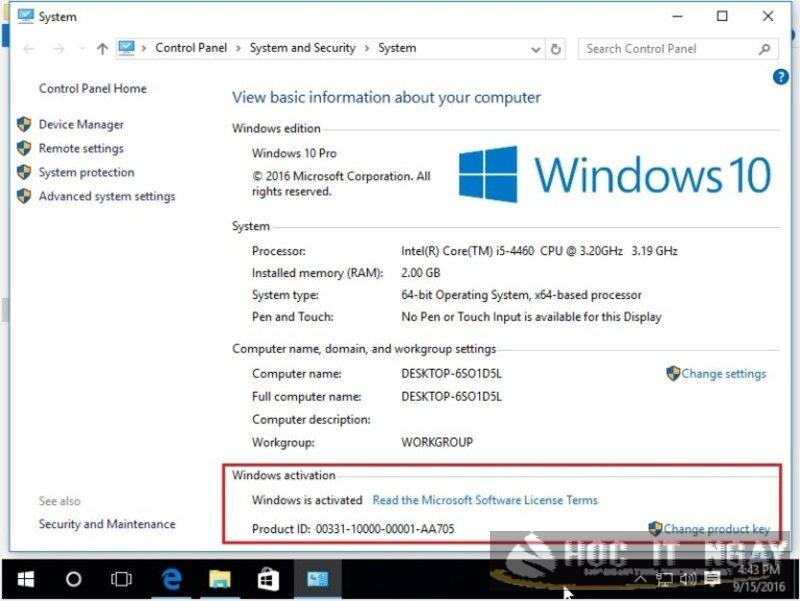The height and width of the screenshot is (601, 800).
Task: Open File Explorer from taskbar
Action: (x=220, y=580)
